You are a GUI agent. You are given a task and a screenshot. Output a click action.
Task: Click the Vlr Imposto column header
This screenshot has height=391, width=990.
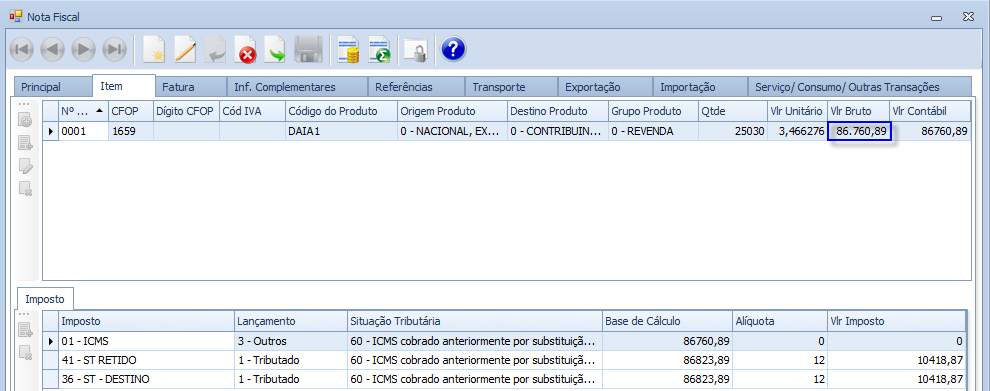coord(896,322)
